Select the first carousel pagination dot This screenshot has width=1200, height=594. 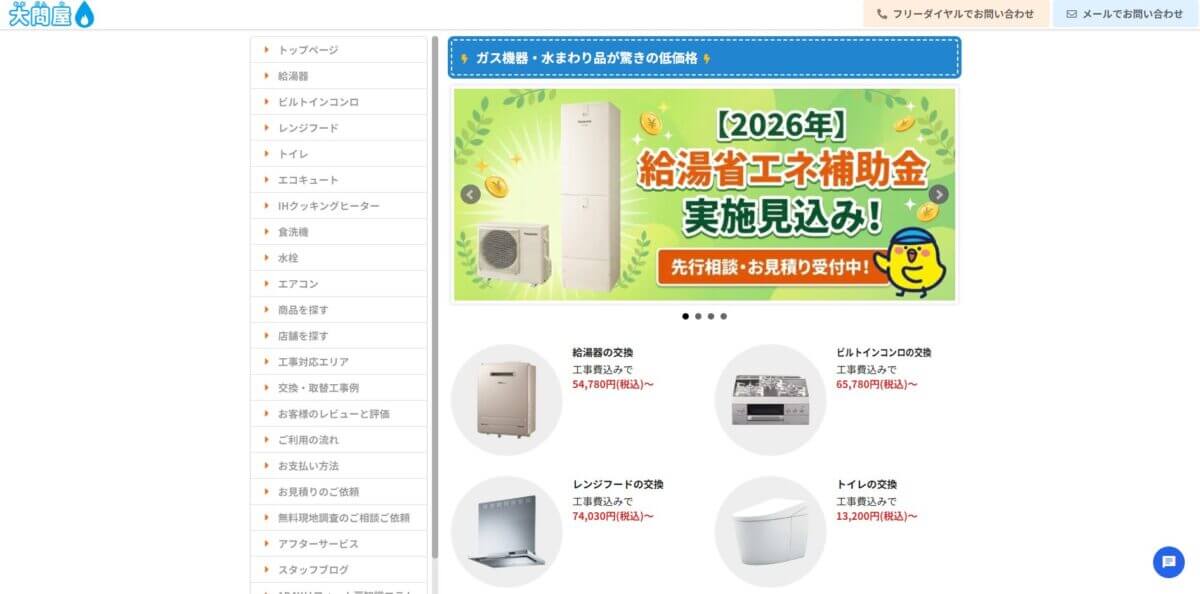click(685, 316)
